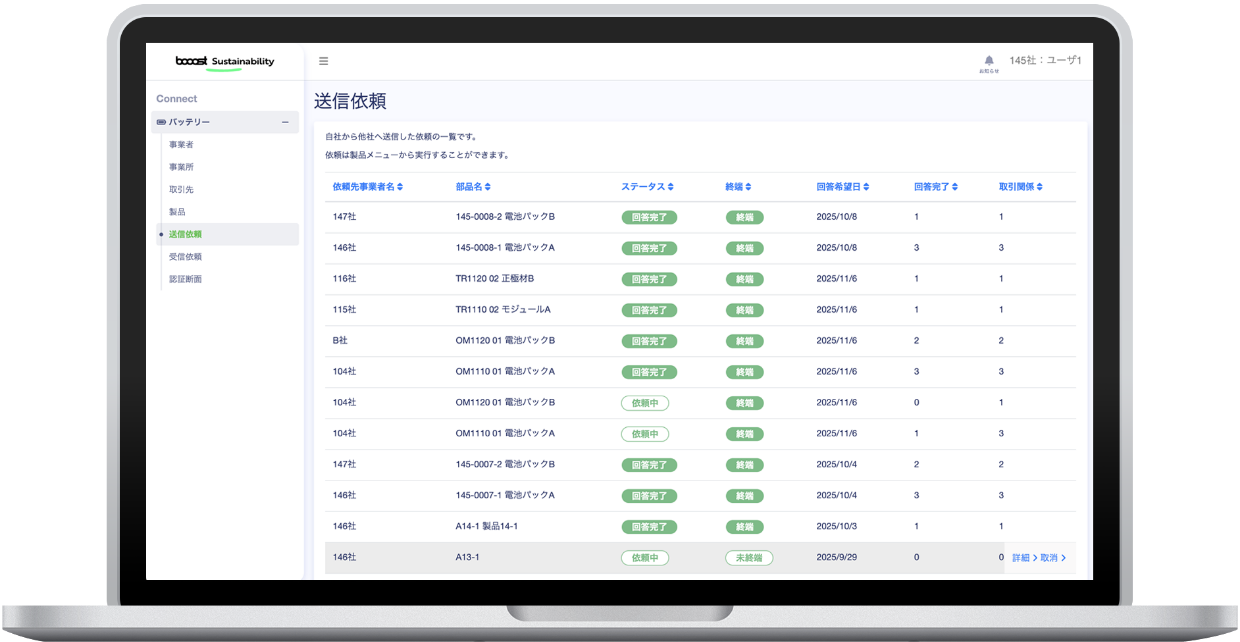1240x642 pixels.
Task: Select 取引先 in the sidebar
Action: pyautogui.click(x=180, y=189)
